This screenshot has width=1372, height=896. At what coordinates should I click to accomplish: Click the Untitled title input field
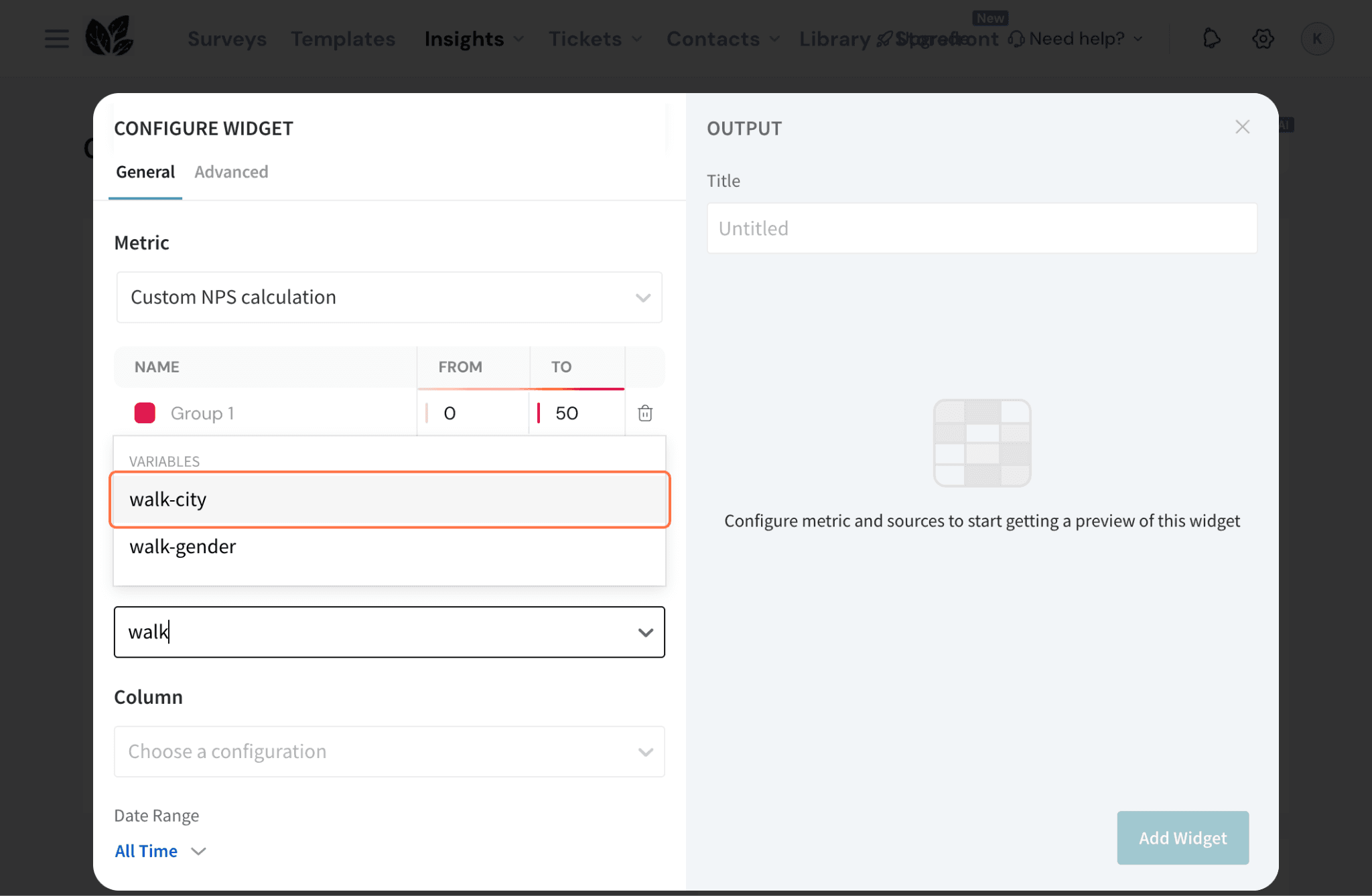981,228
